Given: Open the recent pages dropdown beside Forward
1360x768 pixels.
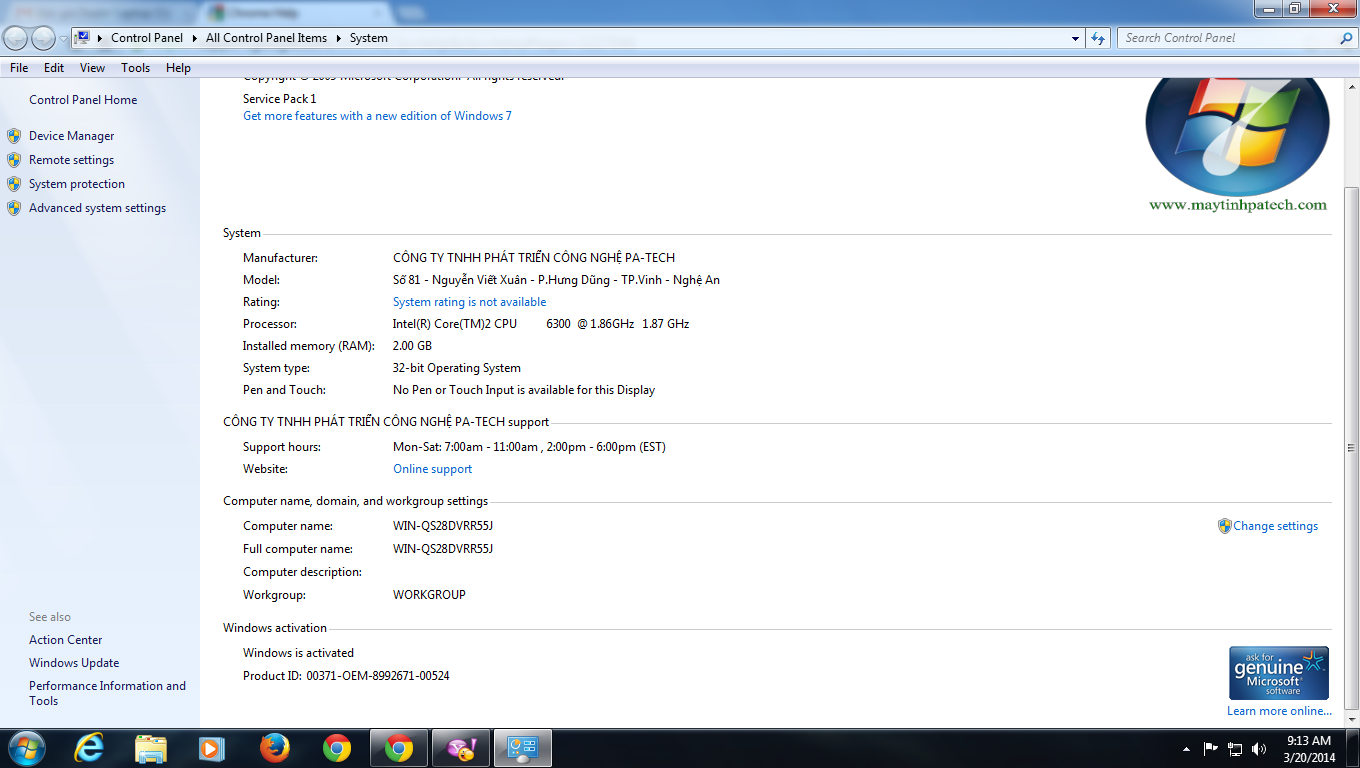Looking at the screenshot, I should tap(63, 39).
